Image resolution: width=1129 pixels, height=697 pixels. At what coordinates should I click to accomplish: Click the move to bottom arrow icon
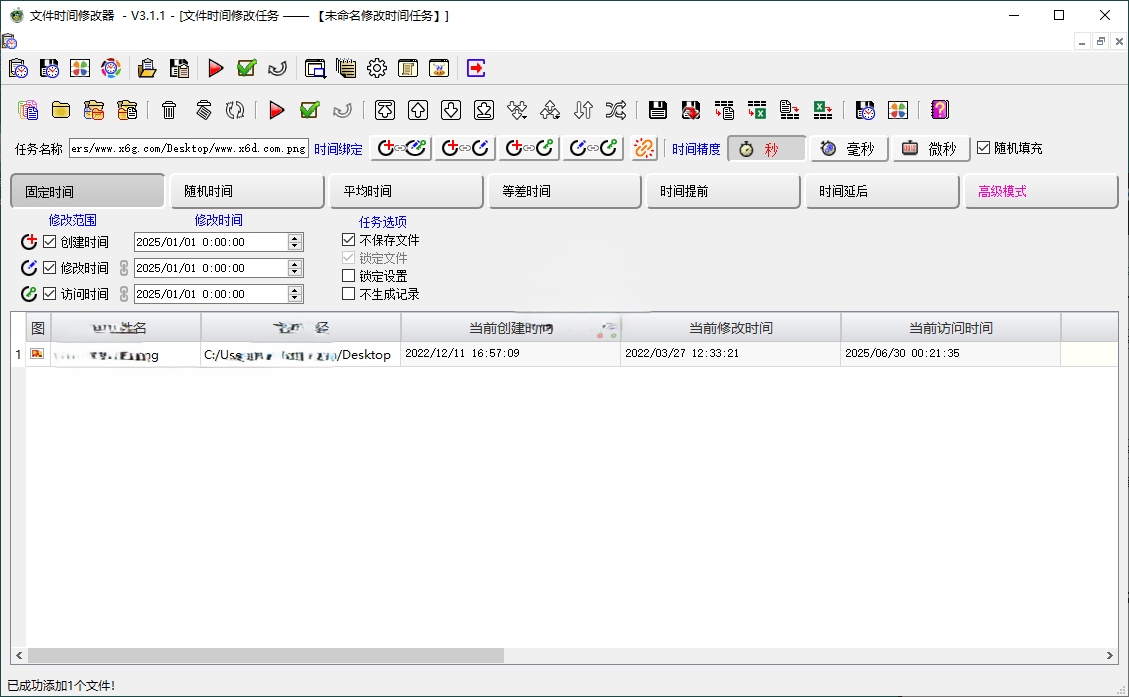(484, 110)
